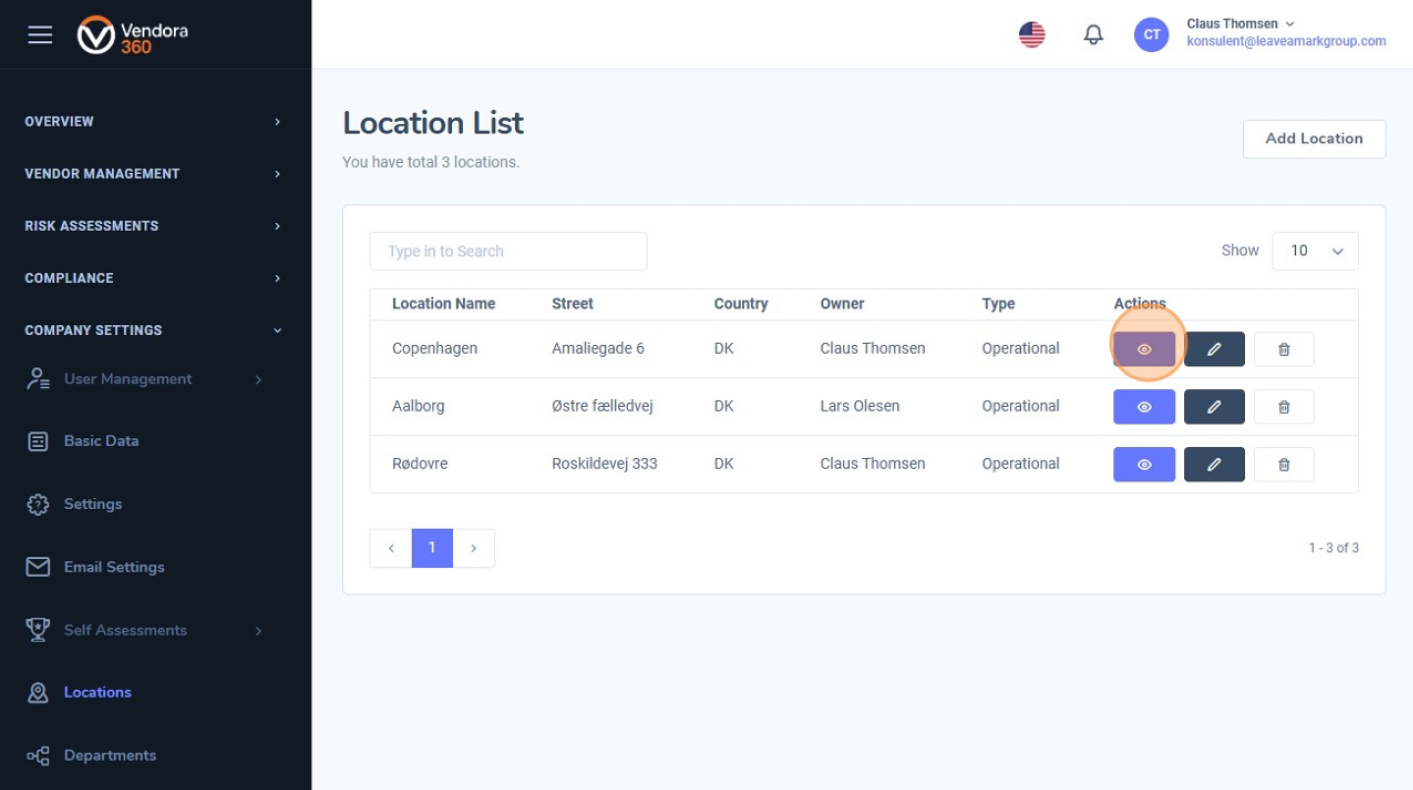
Task: Open the Show entries dropdown
Action: click(1314, 251)
